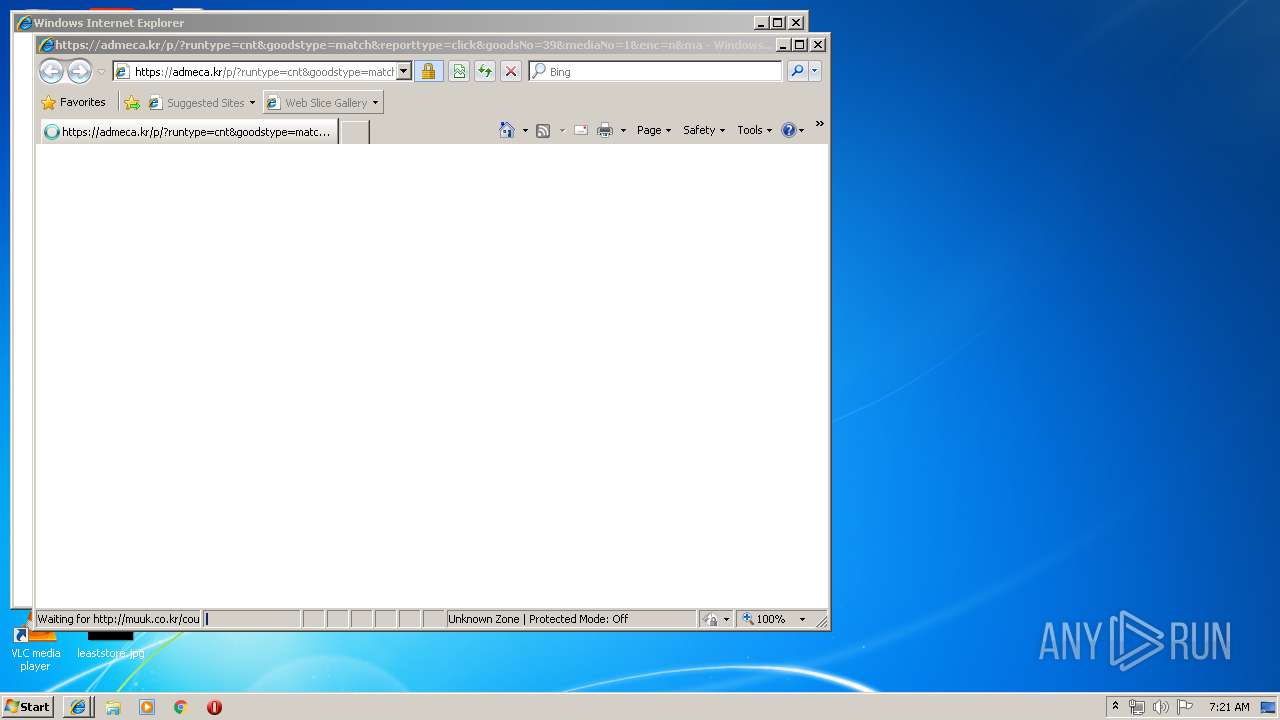Open the Page menu
Viewport: 1280px width, 720px height.
(x=654, y=130)
